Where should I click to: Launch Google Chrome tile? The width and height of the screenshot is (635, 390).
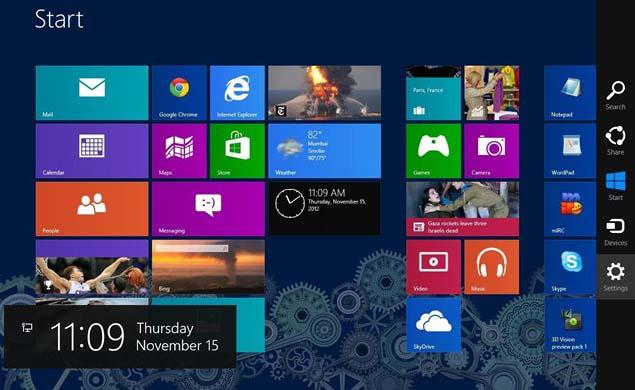coord(179,93)
